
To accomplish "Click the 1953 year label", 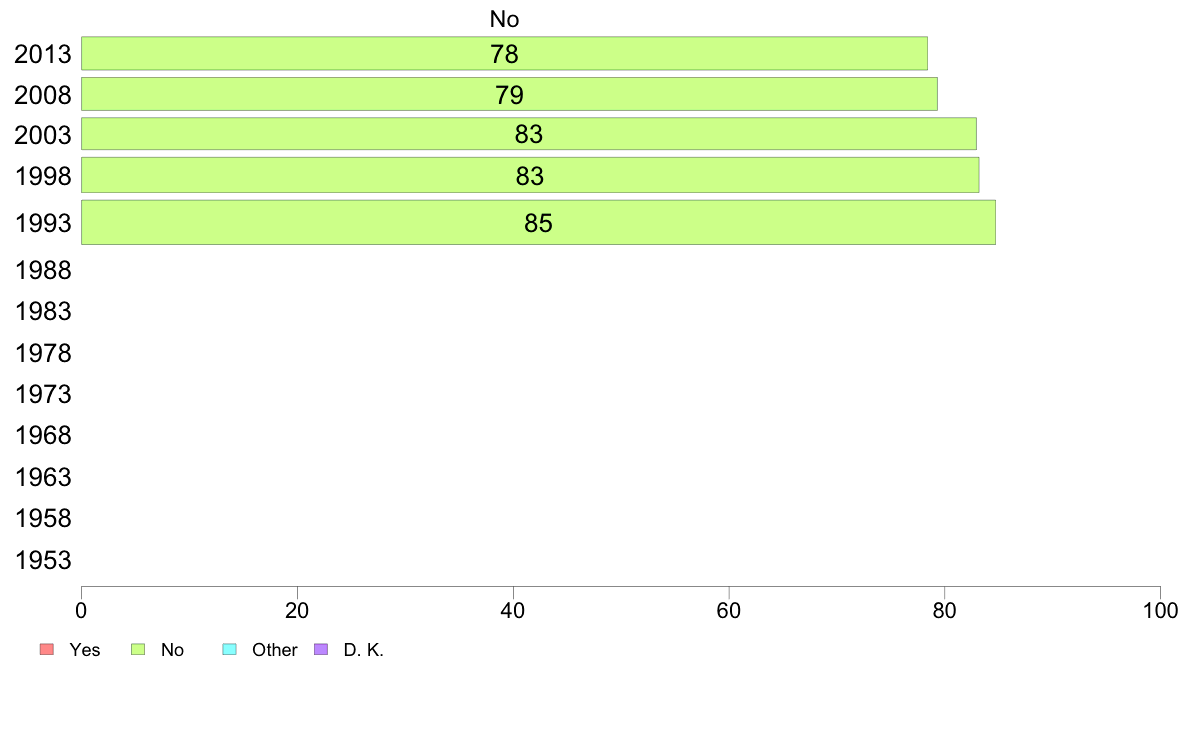I will pyautogui.click(x=43, y=560).
